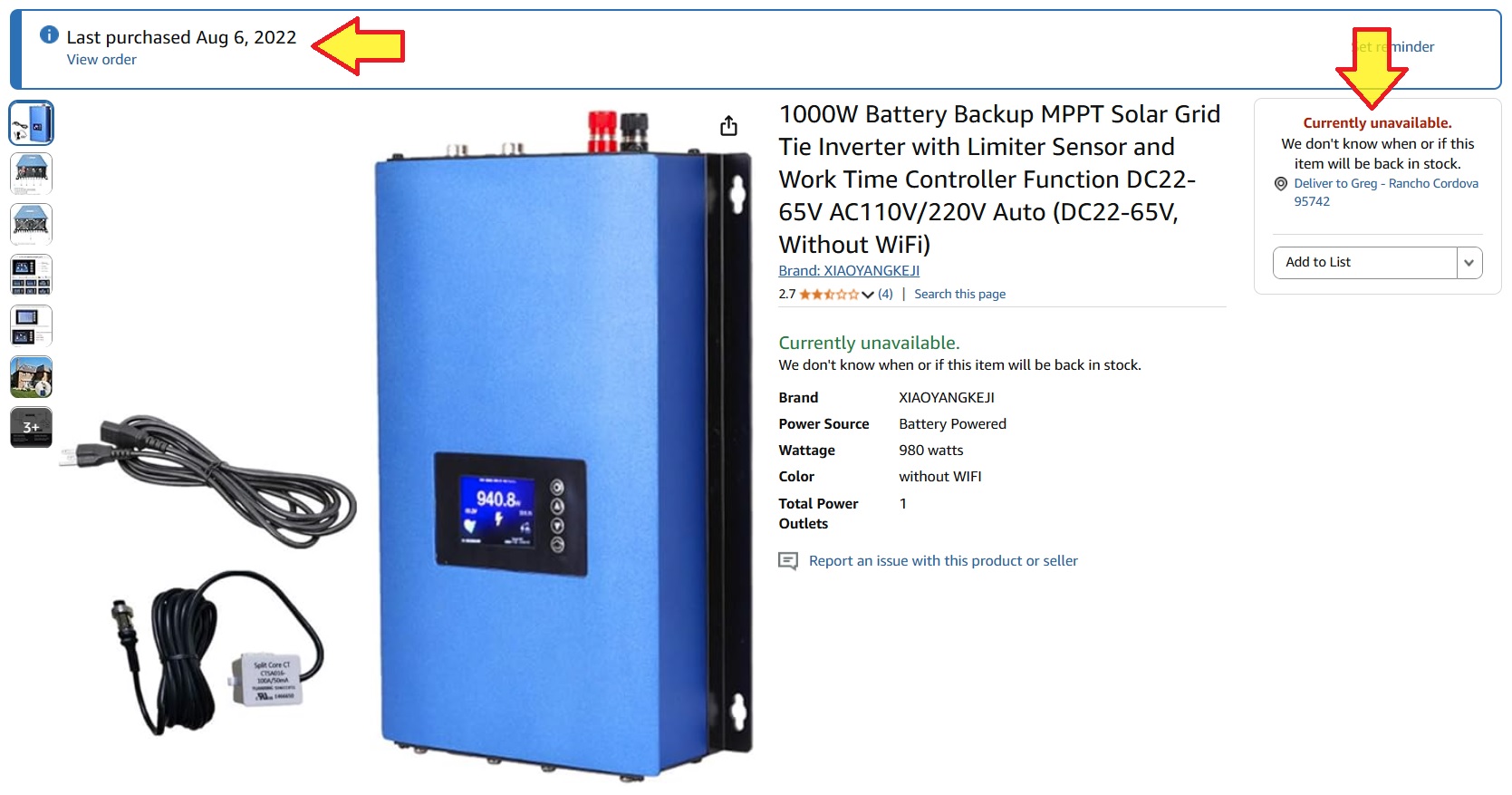Screen dimensions: 1512x795
Task: Click the star rating icons
Action: [829, 295]
